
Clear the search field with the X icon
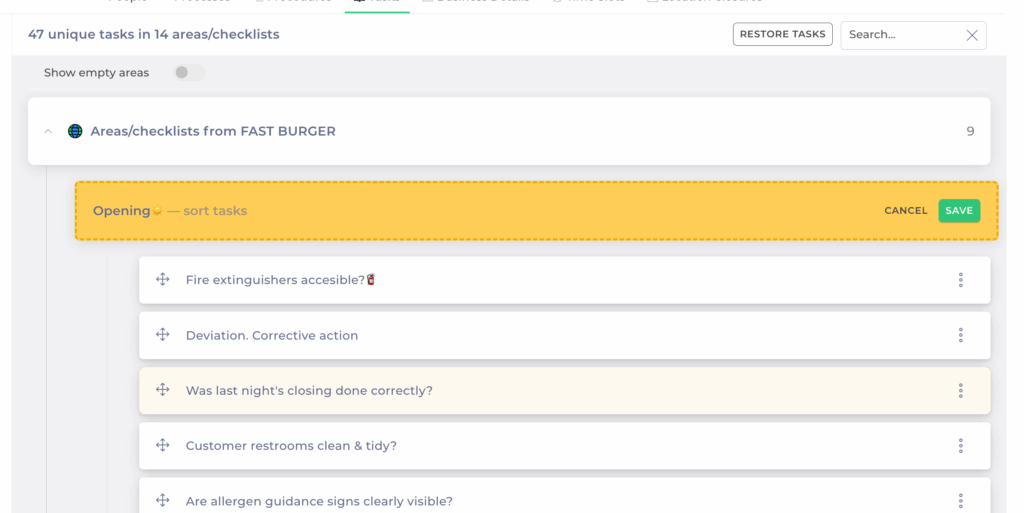tap(971, 35)
